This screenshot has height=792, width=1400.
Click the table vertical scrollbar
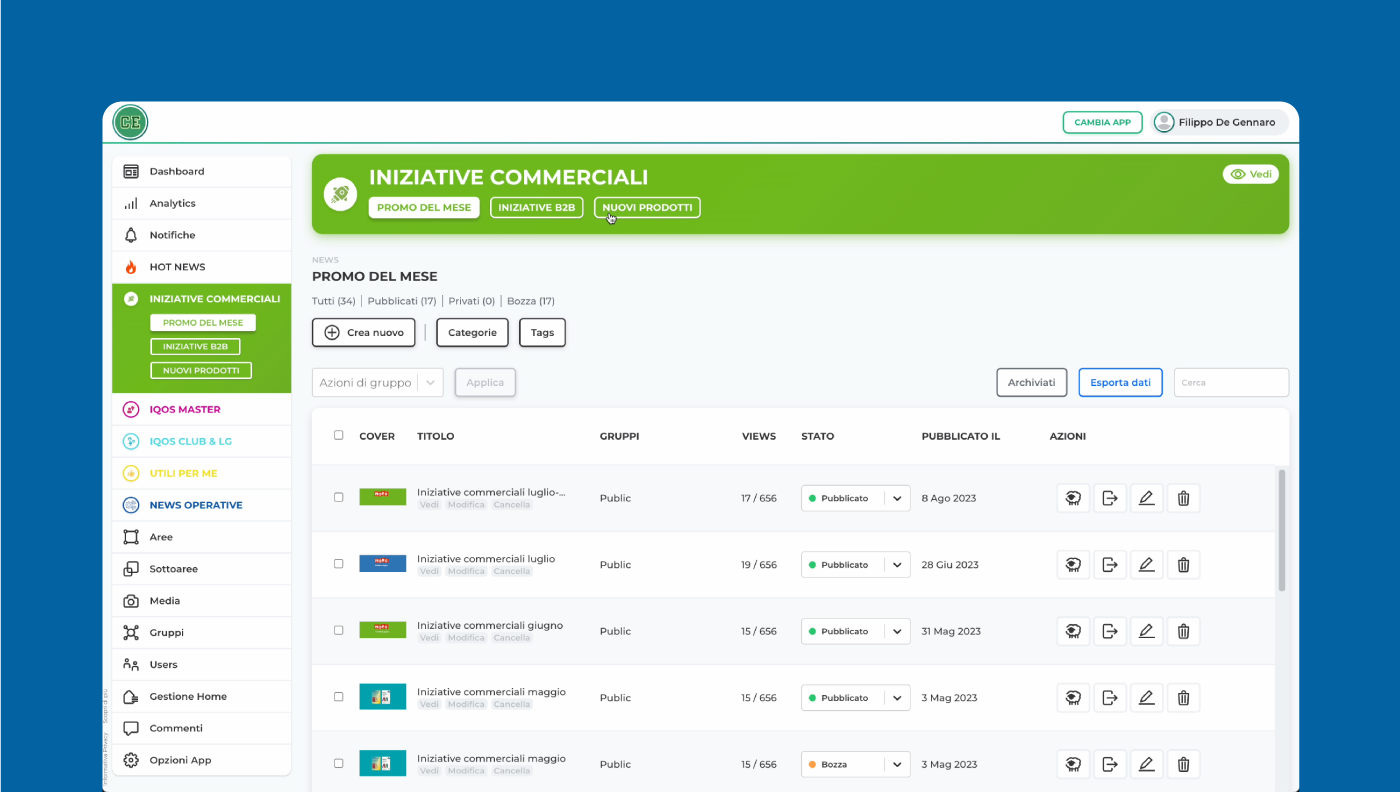pos(1280,530)
